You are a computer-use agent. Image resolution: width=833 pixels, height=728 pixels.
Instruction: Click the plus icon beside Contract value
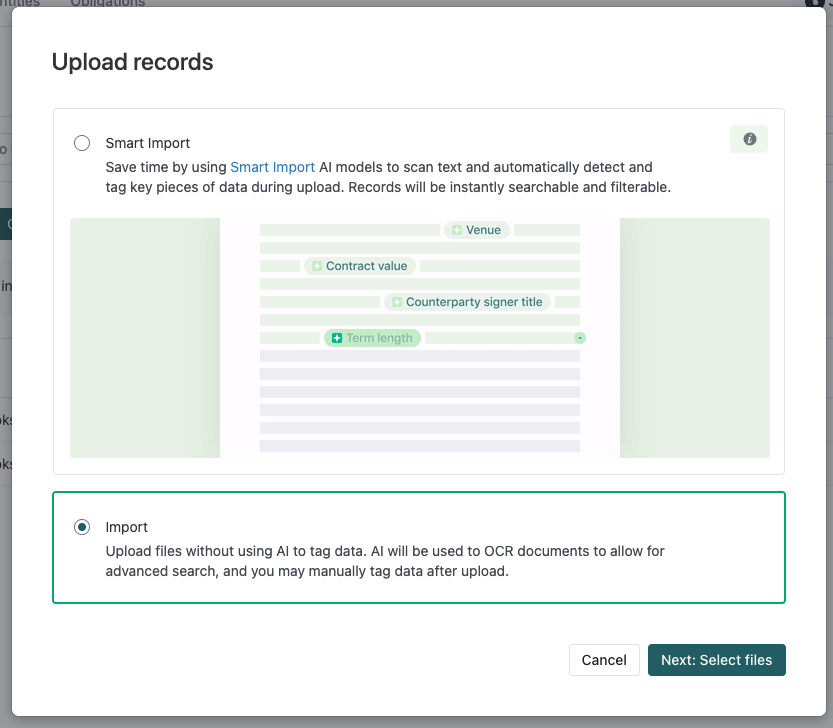click(317, 266)
